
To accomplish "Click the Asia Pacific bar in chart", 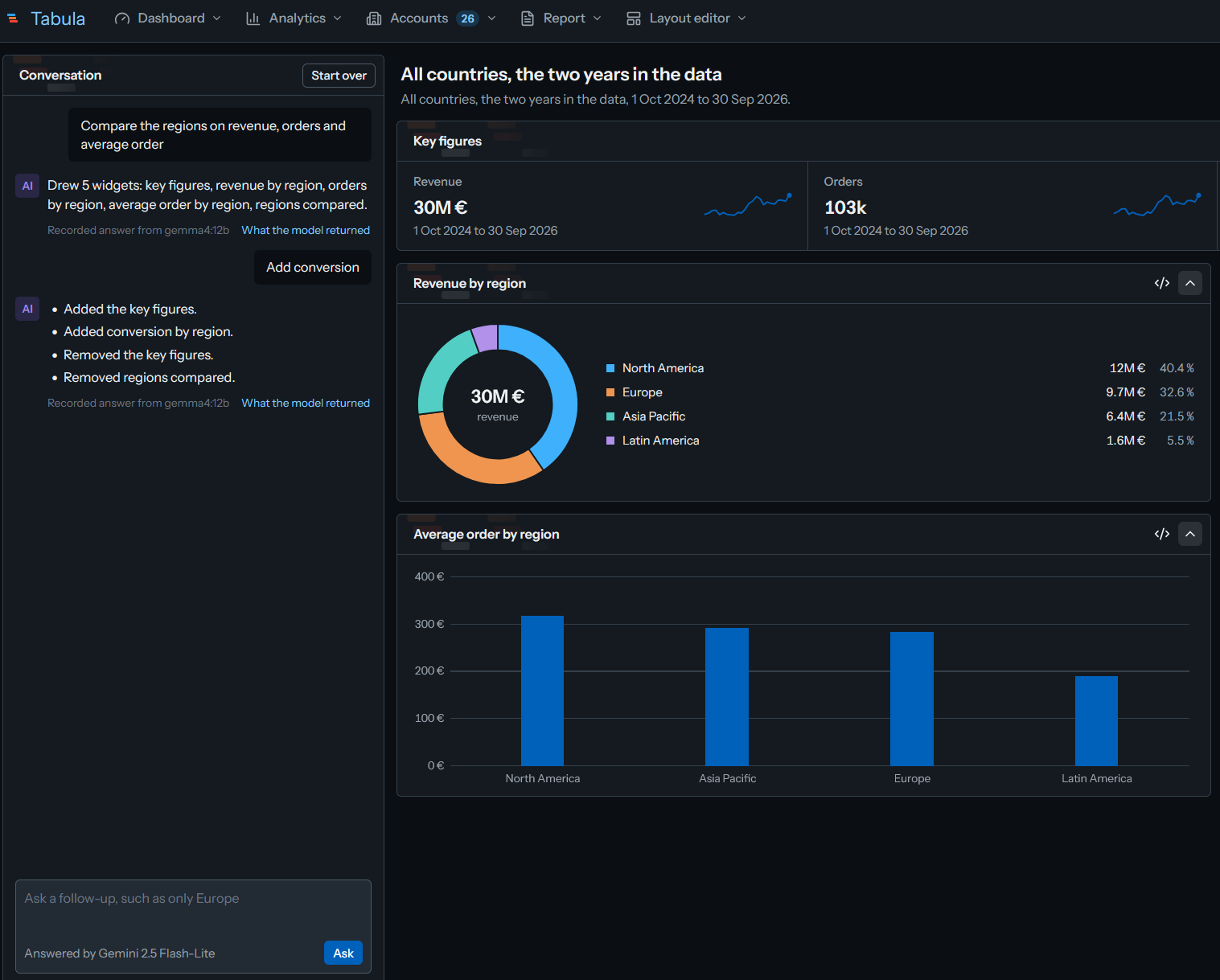I will 727,696.
